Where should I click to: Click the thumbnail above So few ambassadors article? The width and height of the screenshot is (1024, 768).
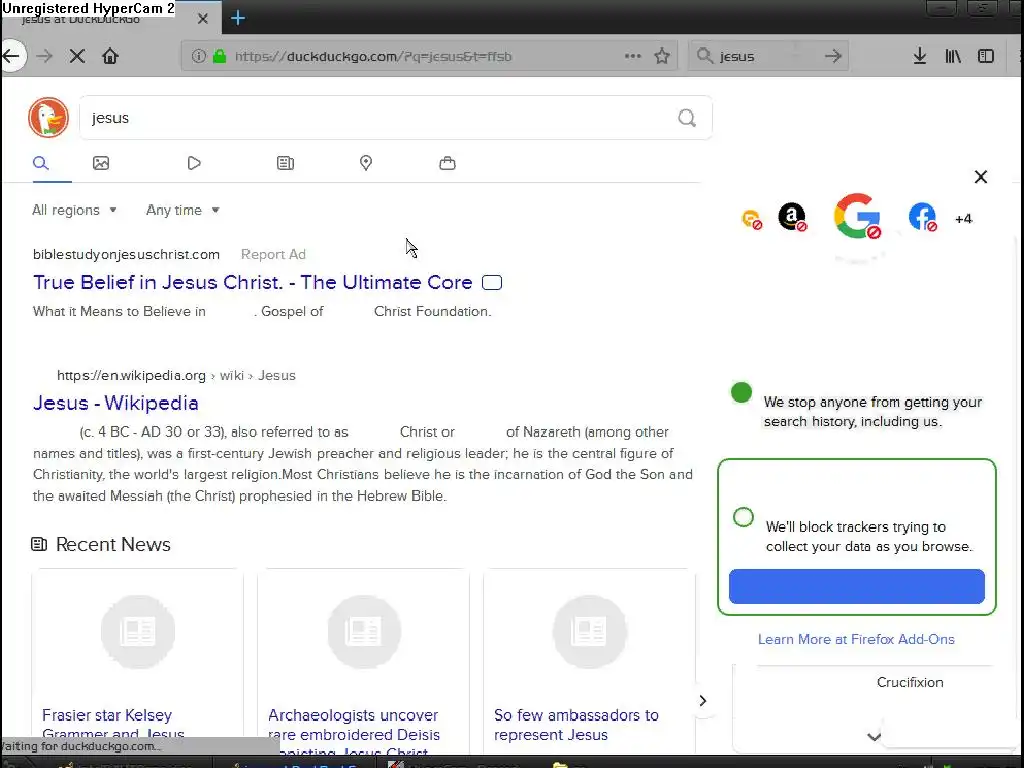point(590,632)
